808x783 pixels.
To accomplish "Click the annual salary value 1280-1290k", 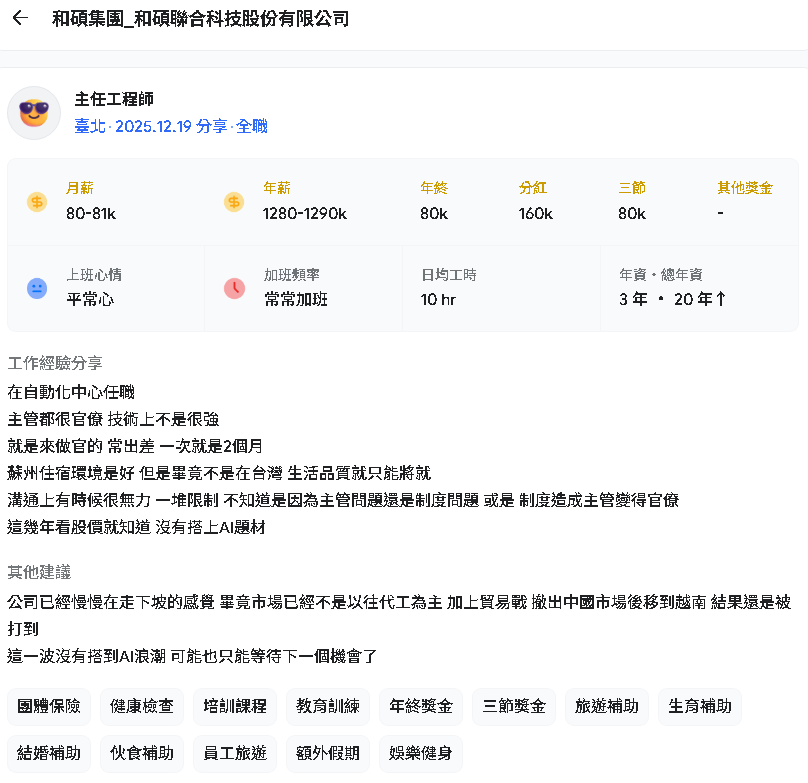I will coord(305,213).
